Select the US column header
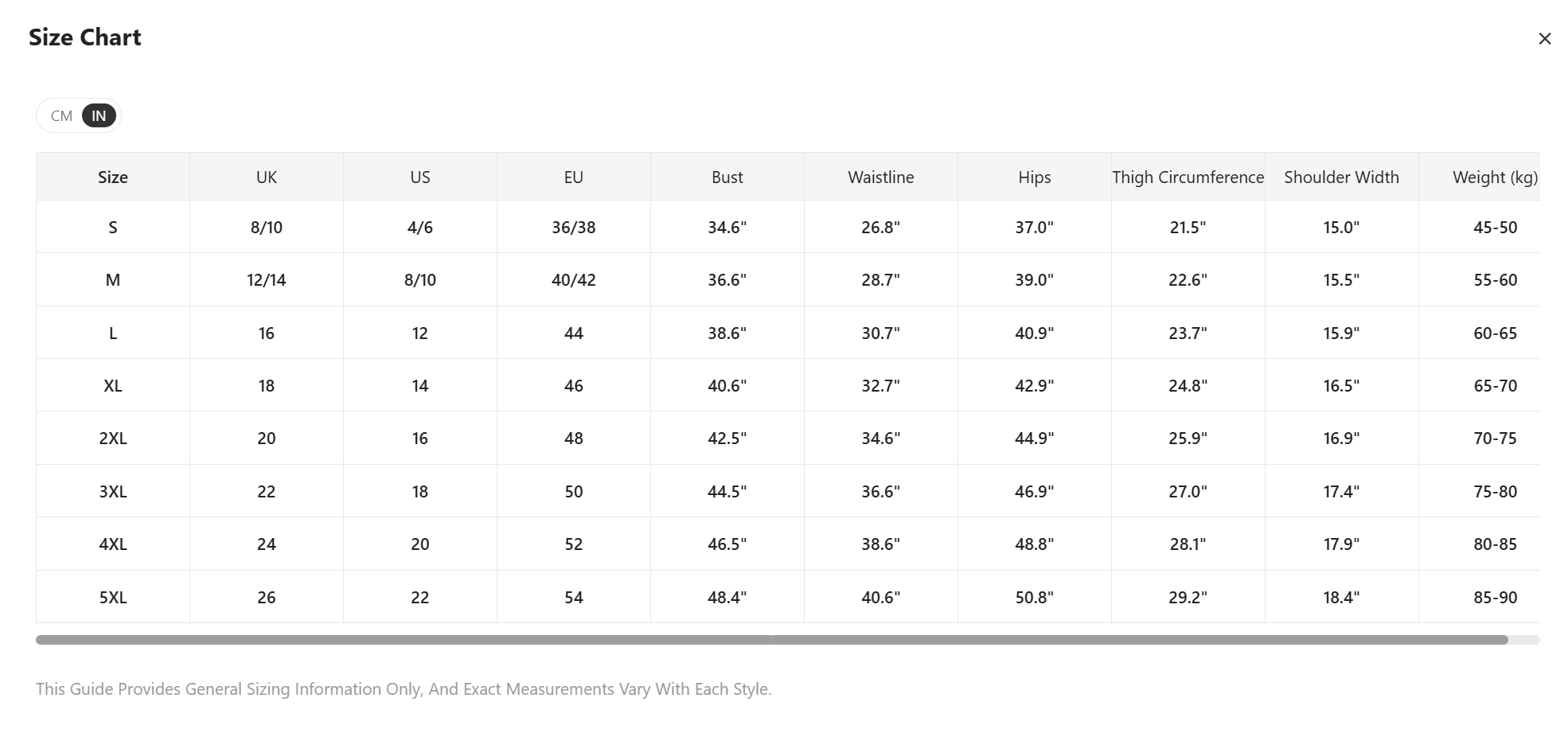1568x737 pixels. click(420, 177)
